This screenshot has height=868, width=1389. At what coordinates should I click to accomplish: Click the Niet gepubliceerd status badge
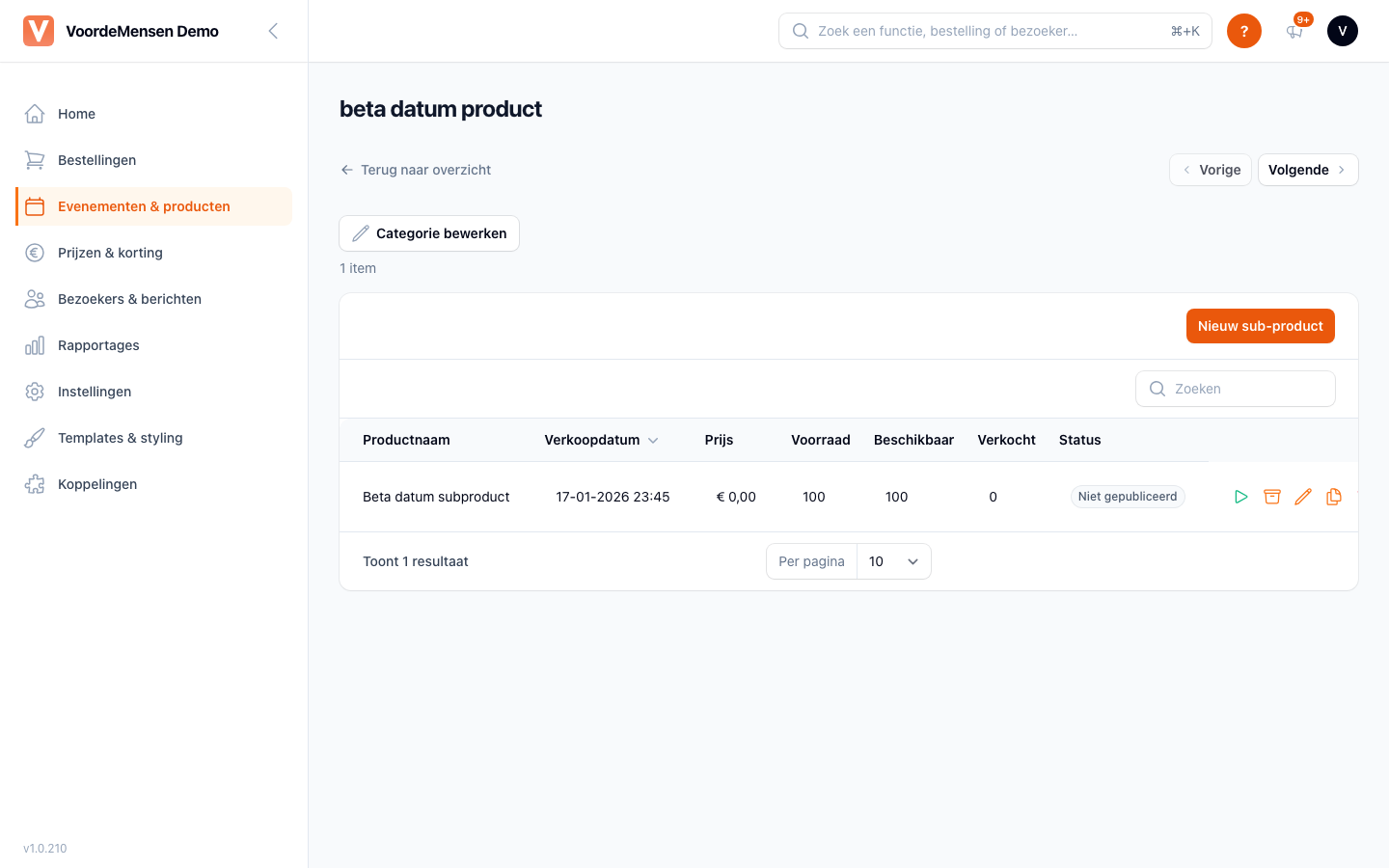click(1128, 497)
